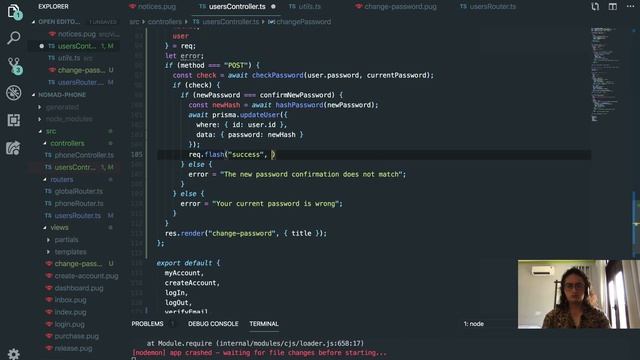
Task: Collapse the OPEN EDITORS section
Action: click(x=60, y=22)
